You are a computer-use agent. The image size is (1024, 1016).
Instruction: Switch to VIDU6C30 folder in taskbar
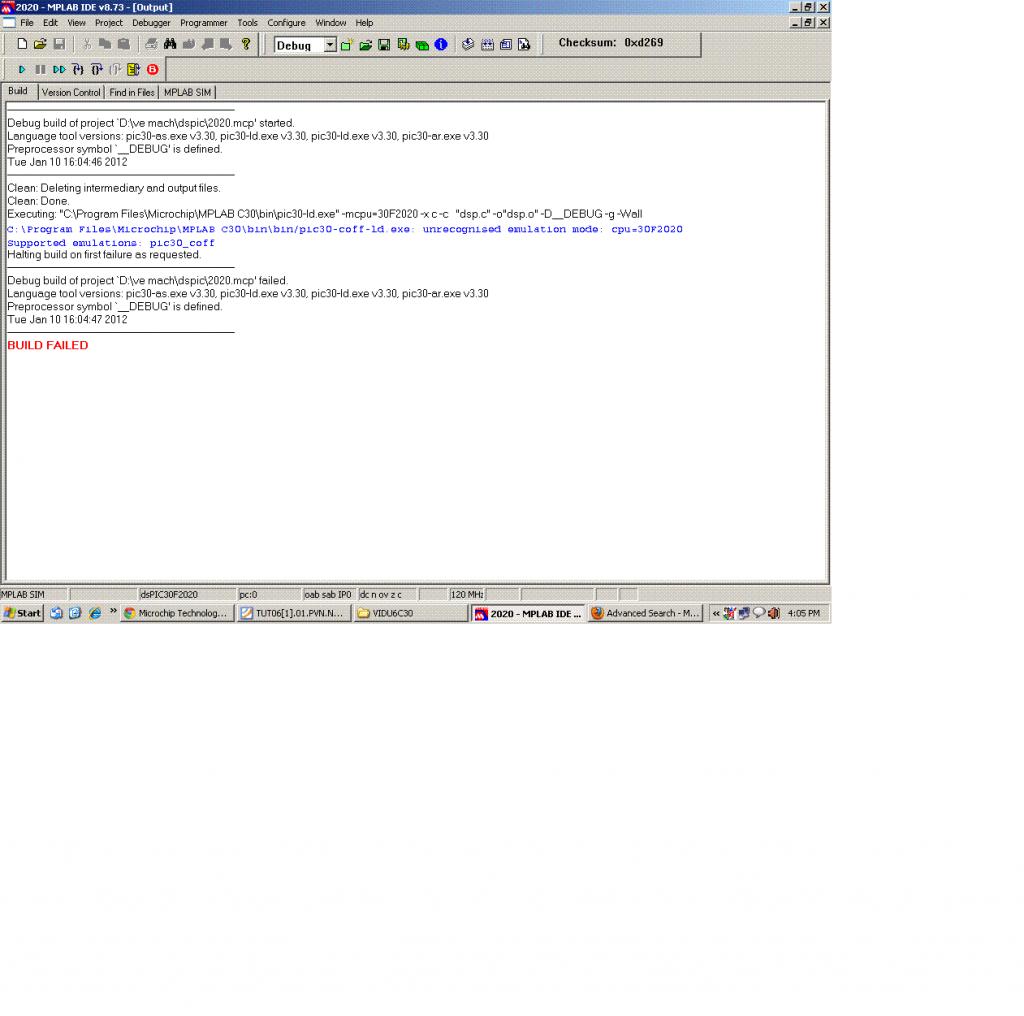point(410,613)
